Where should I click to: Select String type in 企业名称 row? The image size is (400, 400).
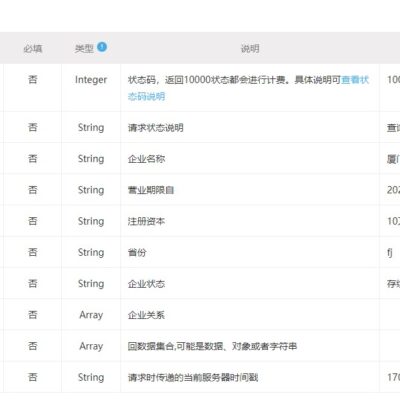pos(91,159)
